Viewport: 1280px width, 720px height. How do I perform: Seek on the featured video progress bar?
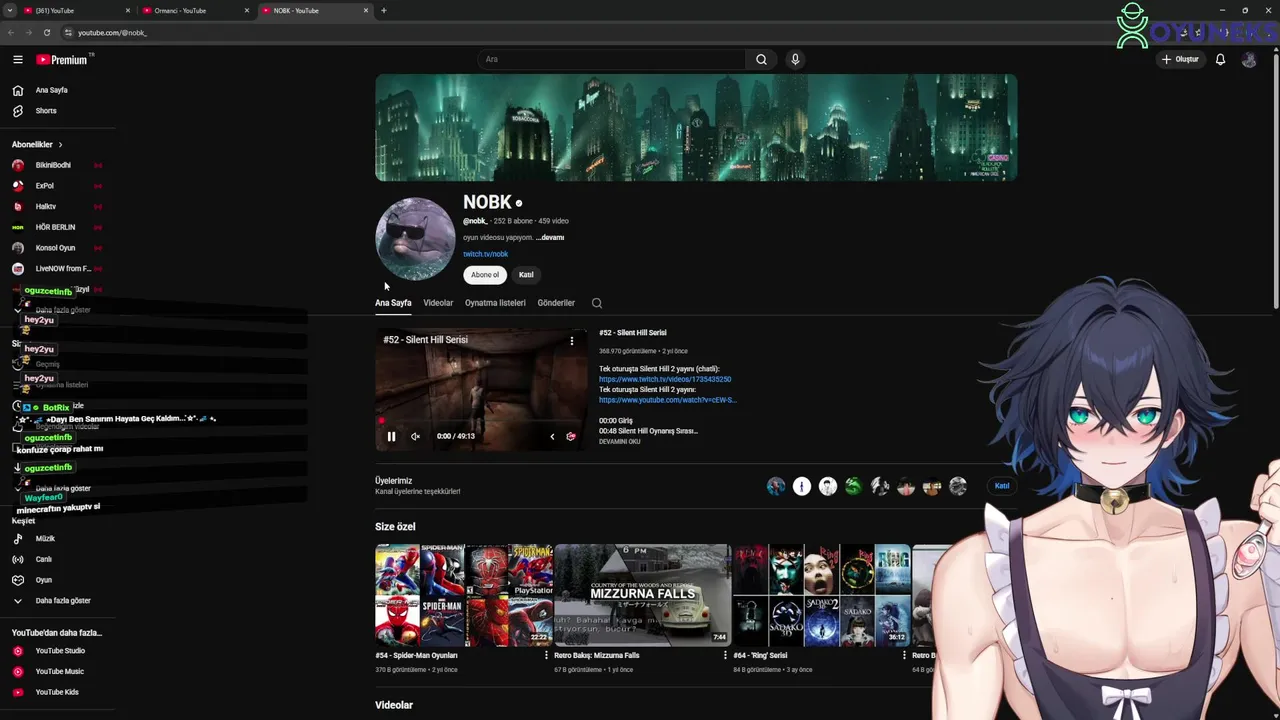click(x=481, y=421)
